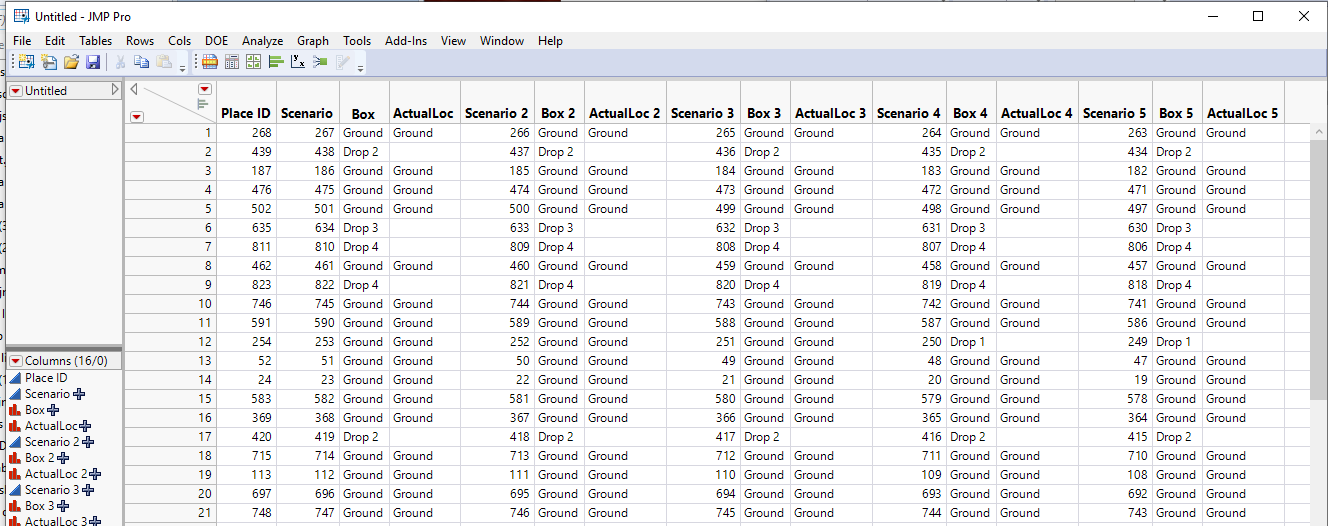Viewport: 1328px width, 526px height.
Task: Open the Untitled table red triangle menu
Action: click(16, 91)
